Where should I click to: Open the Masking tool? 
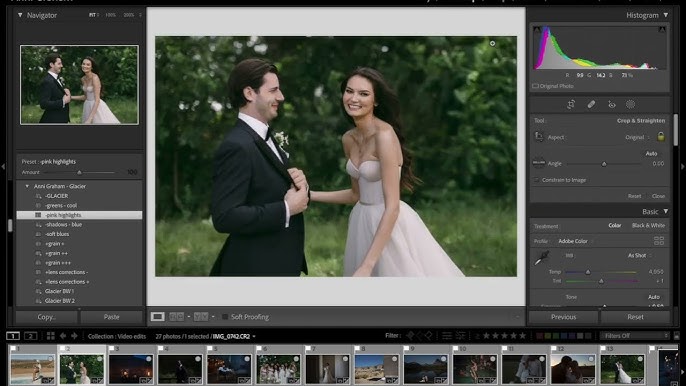(630, 104)
